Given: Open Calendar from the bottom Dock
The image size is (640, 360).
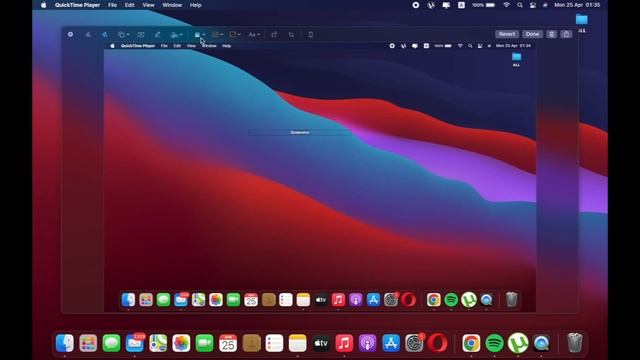Looking at the screenshot, I should [x=228, y=343].
